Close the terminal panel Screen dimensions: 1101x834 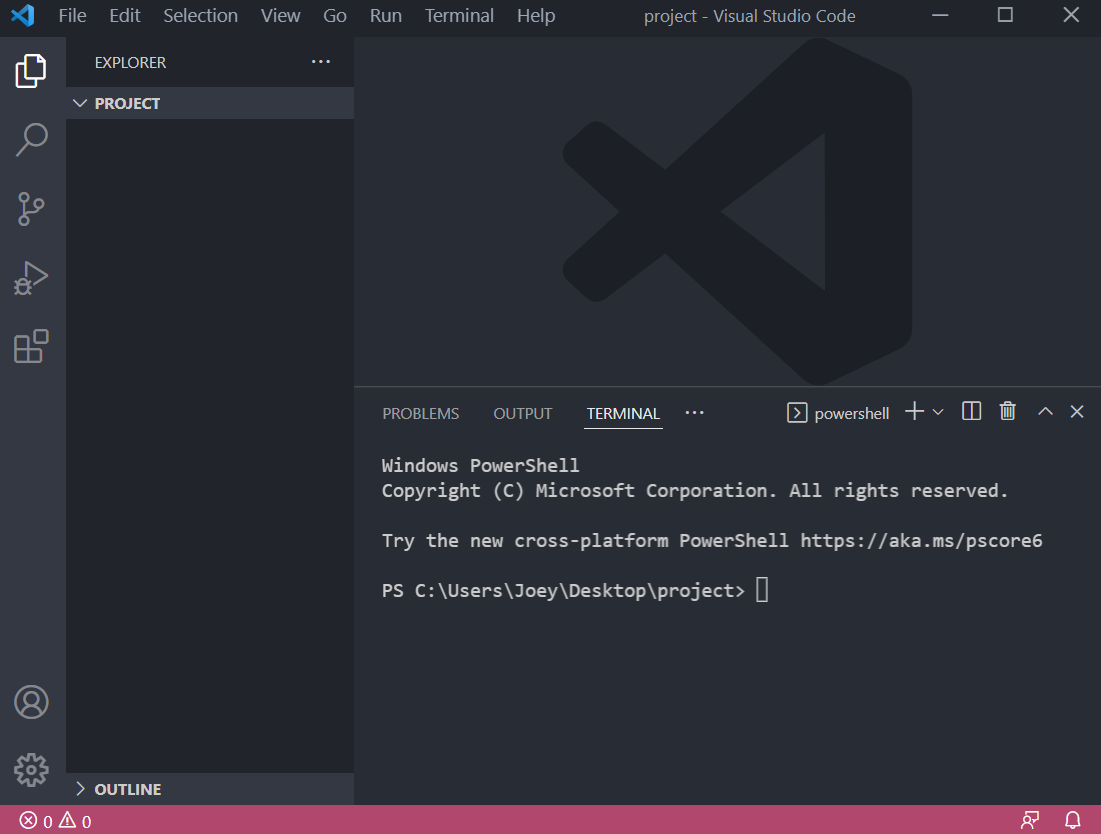click(1077, 411)
